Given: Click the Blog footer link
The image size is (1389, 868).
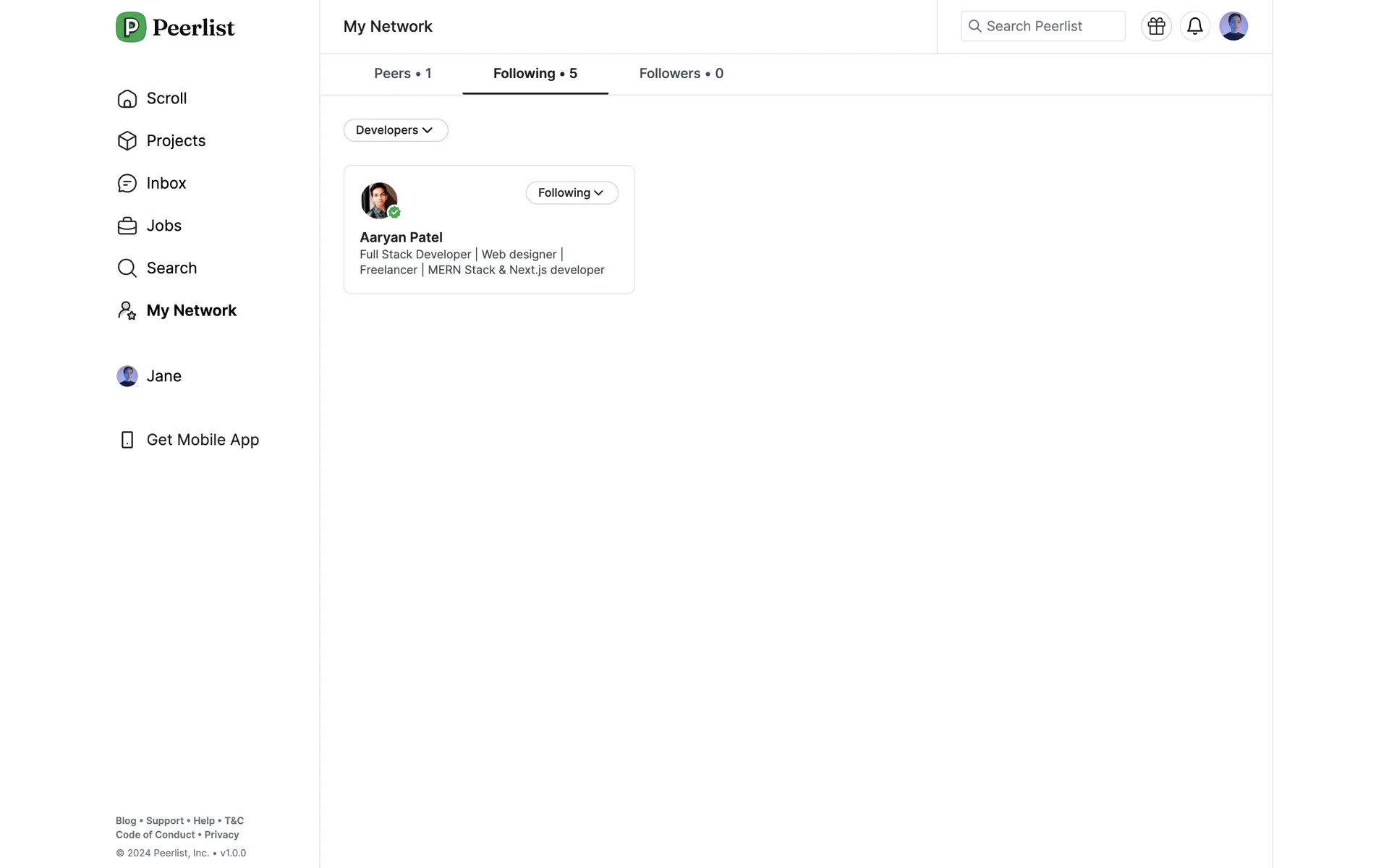Looking at the screenshot, I should click(126, 821).
